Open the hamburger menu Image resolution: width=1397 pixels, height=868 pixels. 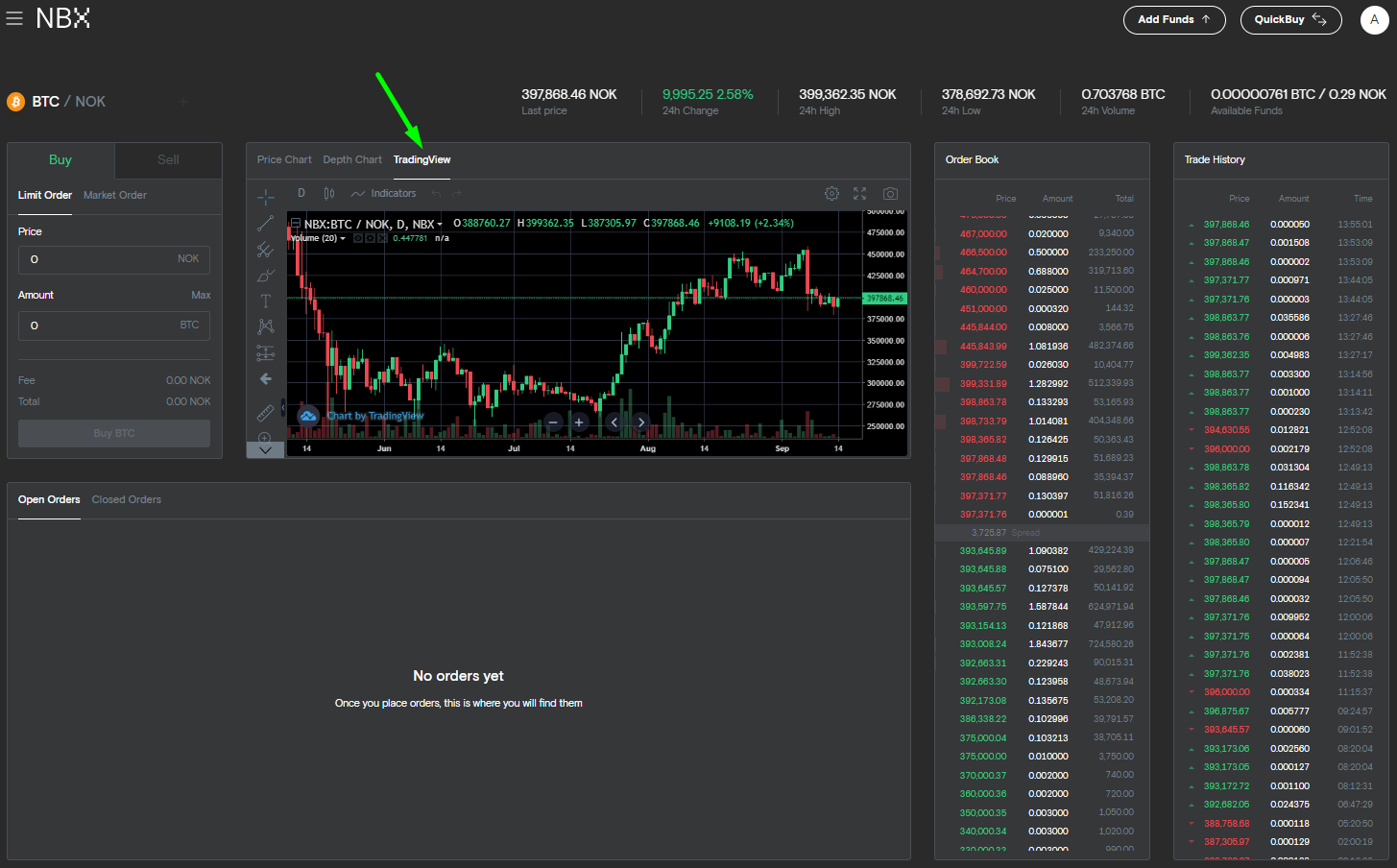(x=14, y=19)
